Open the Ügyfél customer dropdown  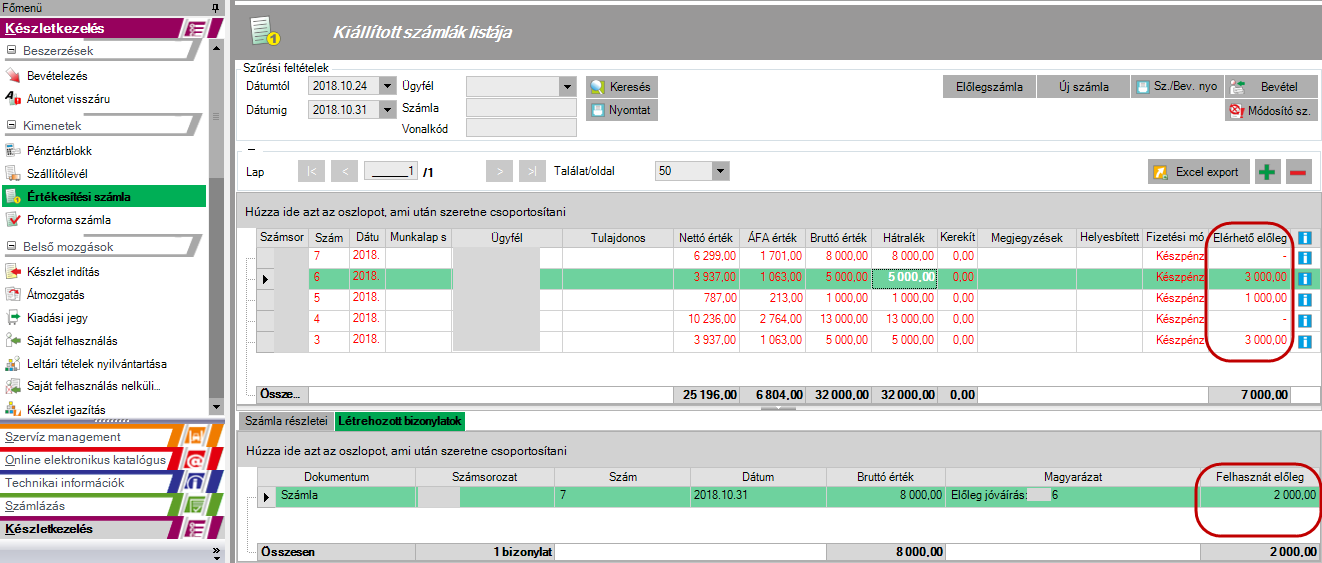(x=568, y=86)
